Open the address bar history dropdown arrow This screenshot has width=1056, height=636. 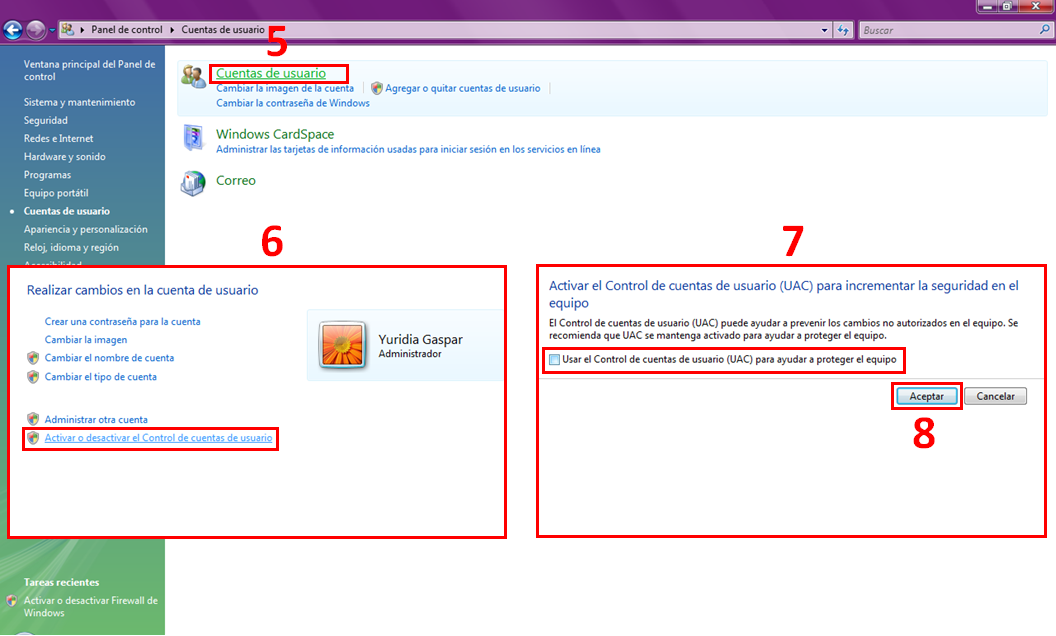824,30
